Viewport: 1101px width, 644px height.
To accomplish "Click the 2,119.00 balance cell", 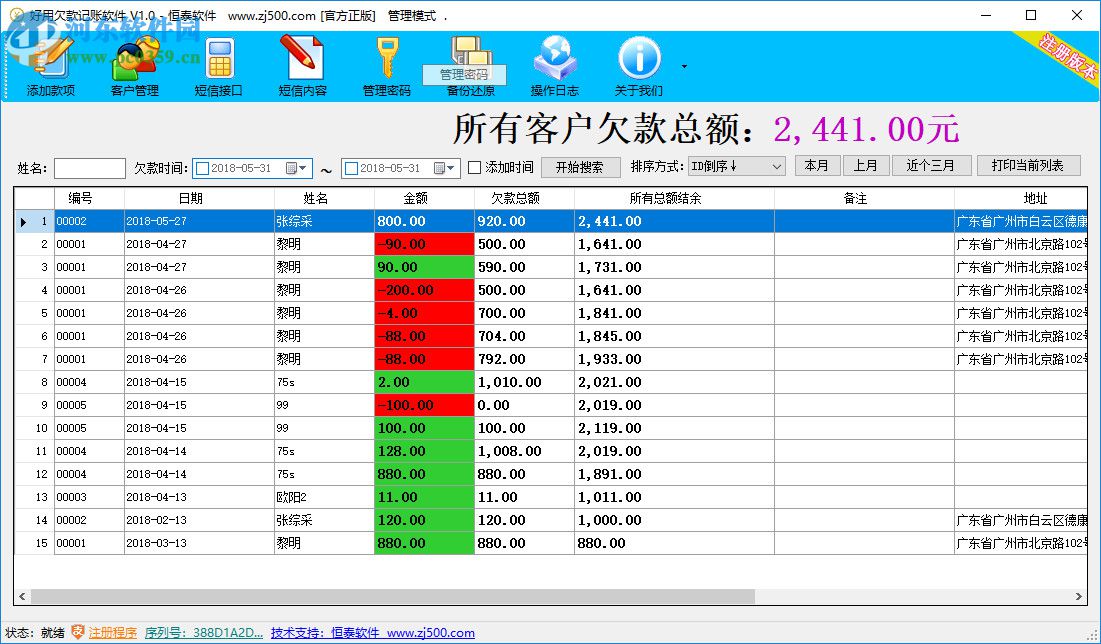I will point(674,428).
